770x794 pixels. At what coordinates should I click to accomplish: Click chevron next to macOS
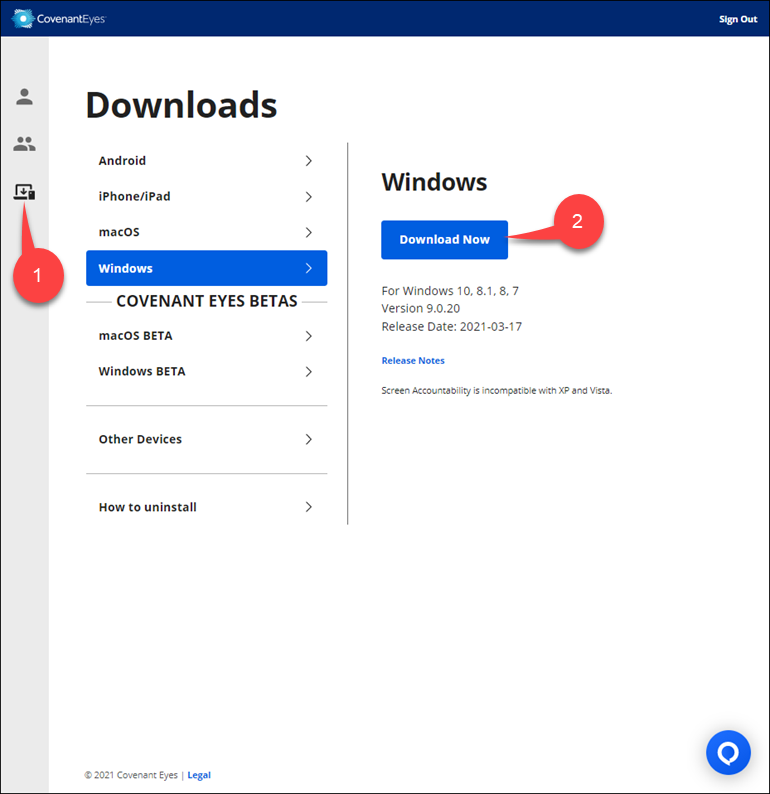coord(308,232)
